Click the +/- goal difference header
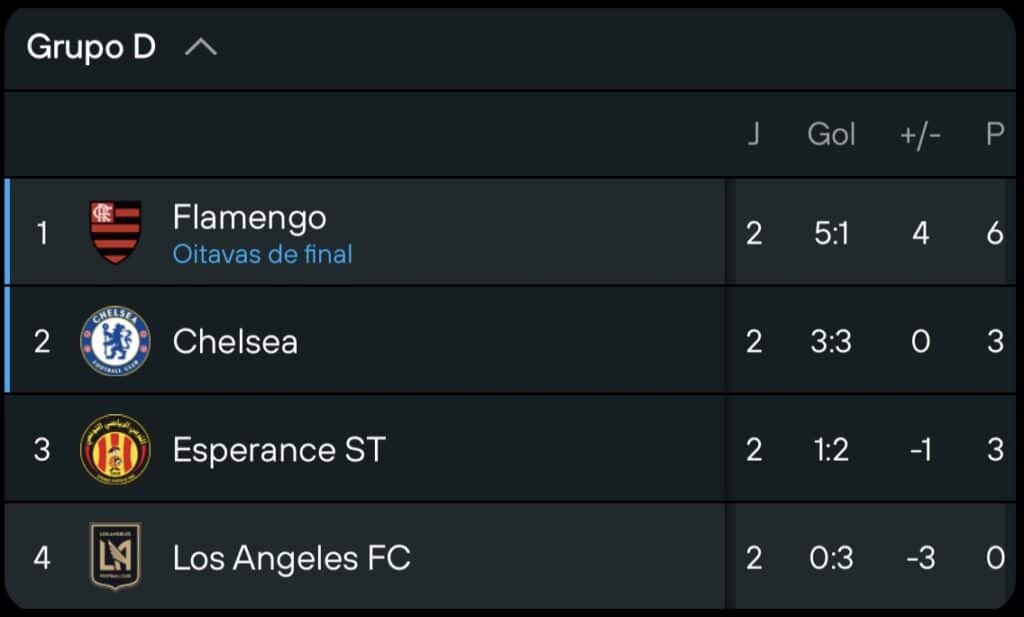 coord(919,134)
